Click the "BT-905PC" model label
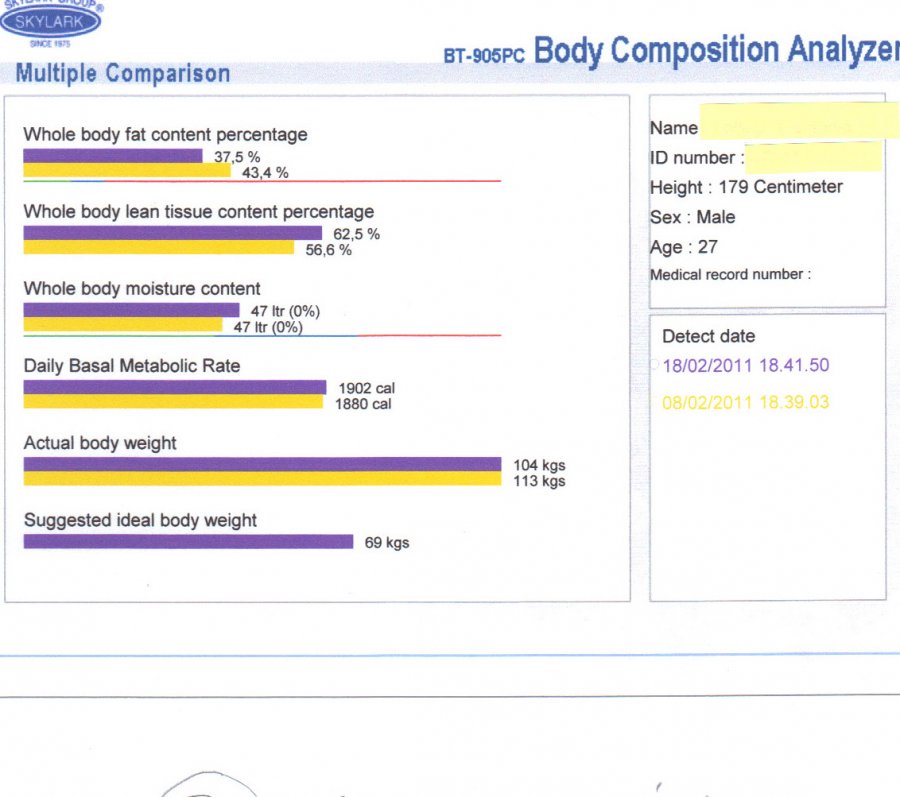The height and width of the screenshot is (797, 900). tap(484, 56)
